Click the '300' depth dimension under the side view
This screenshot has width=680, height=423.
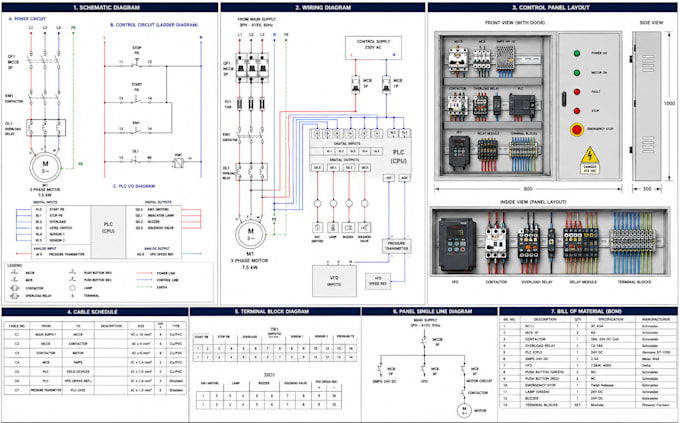click(647, 189)
